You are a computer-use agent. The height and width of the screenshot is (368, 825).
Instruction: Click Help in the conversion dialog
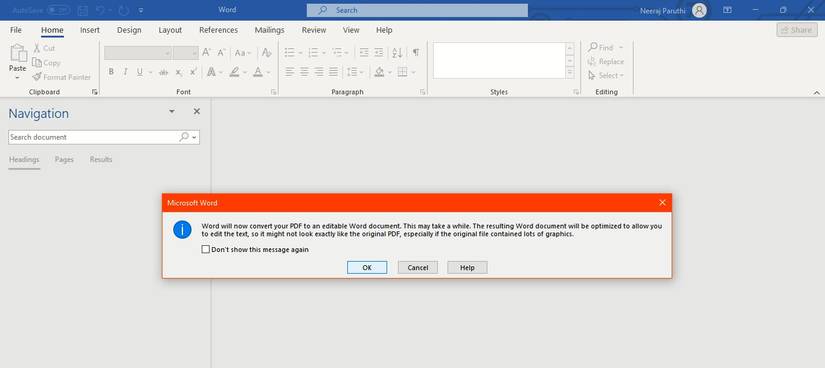tap(467, 267)
